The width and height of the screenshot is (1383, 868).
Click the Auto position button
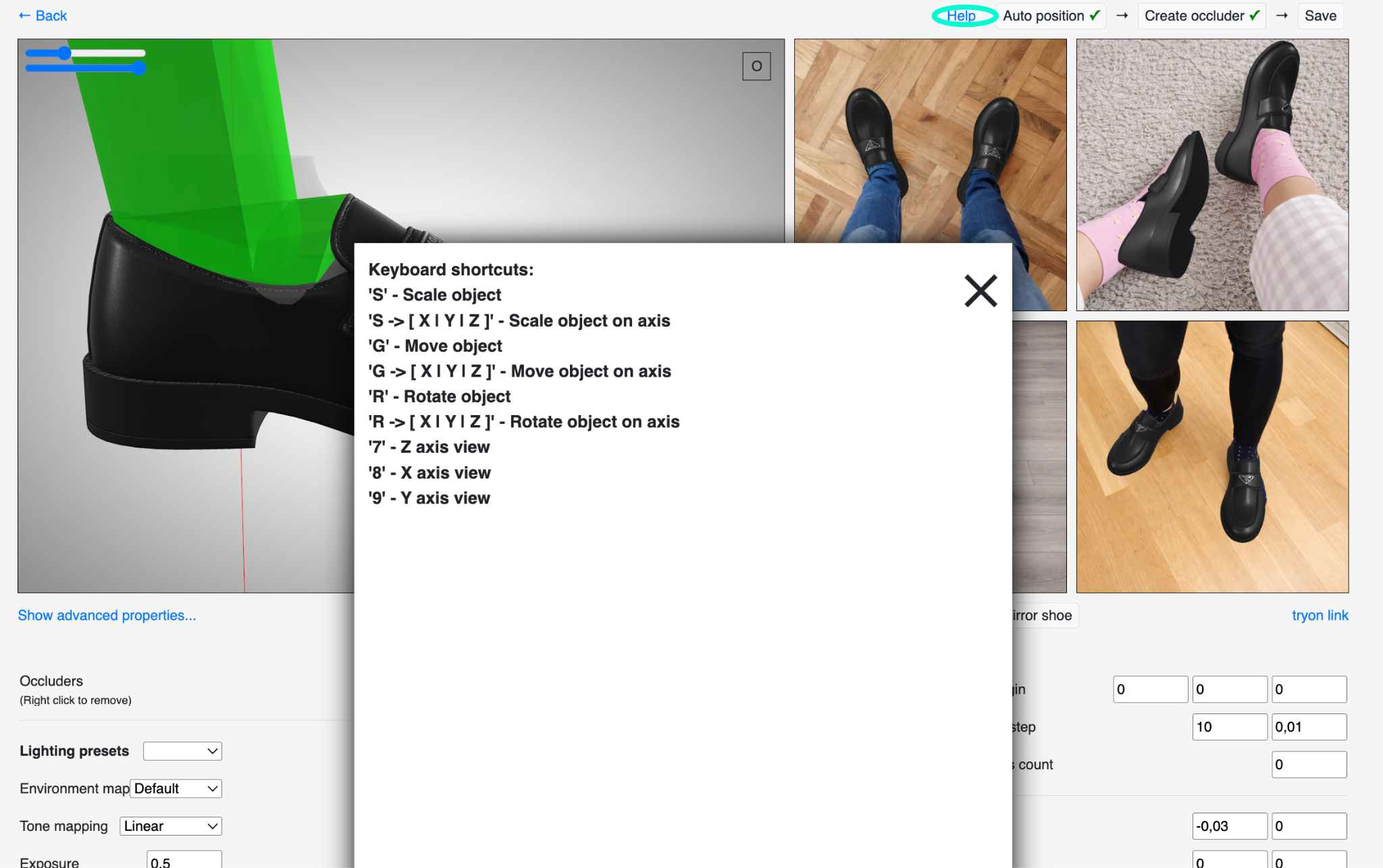(1051, 16)
